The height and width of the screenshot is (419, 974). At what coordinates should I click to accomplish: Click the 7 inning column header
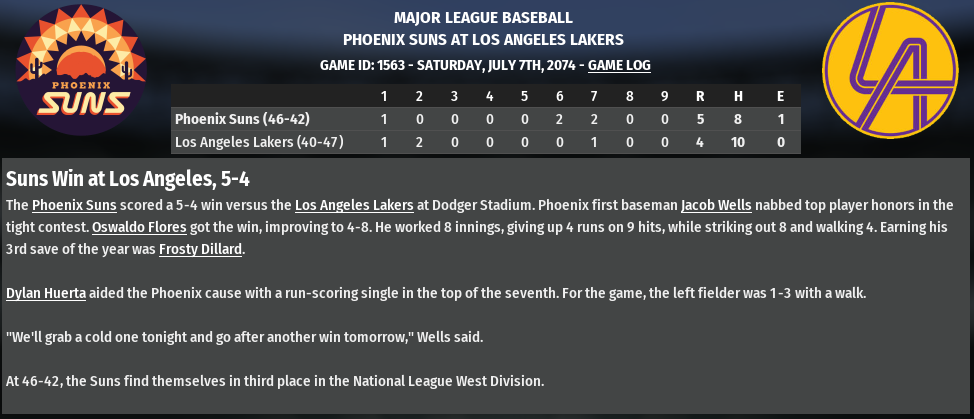coord(594,96)
